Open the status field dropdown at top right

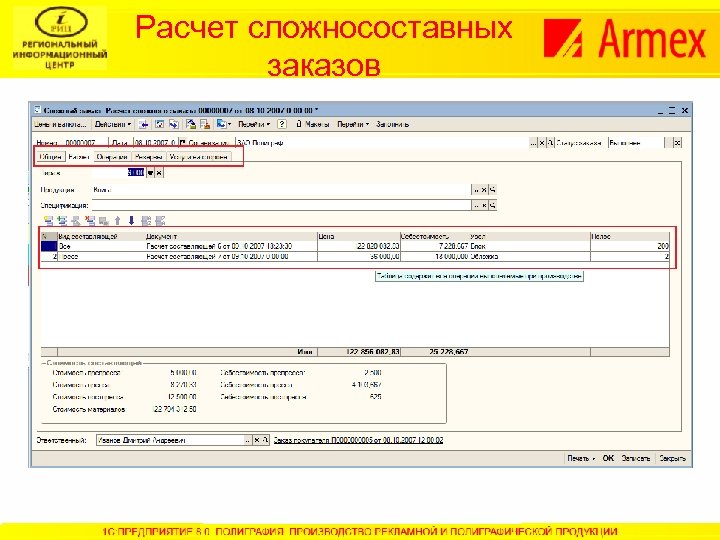(669, 143)
